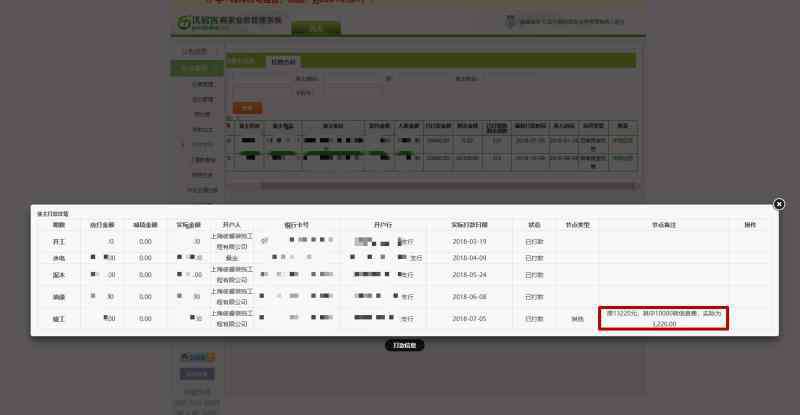800x415 pixels.
Task: Click the 银行卡号 column header
Action: tap(296, 225)
